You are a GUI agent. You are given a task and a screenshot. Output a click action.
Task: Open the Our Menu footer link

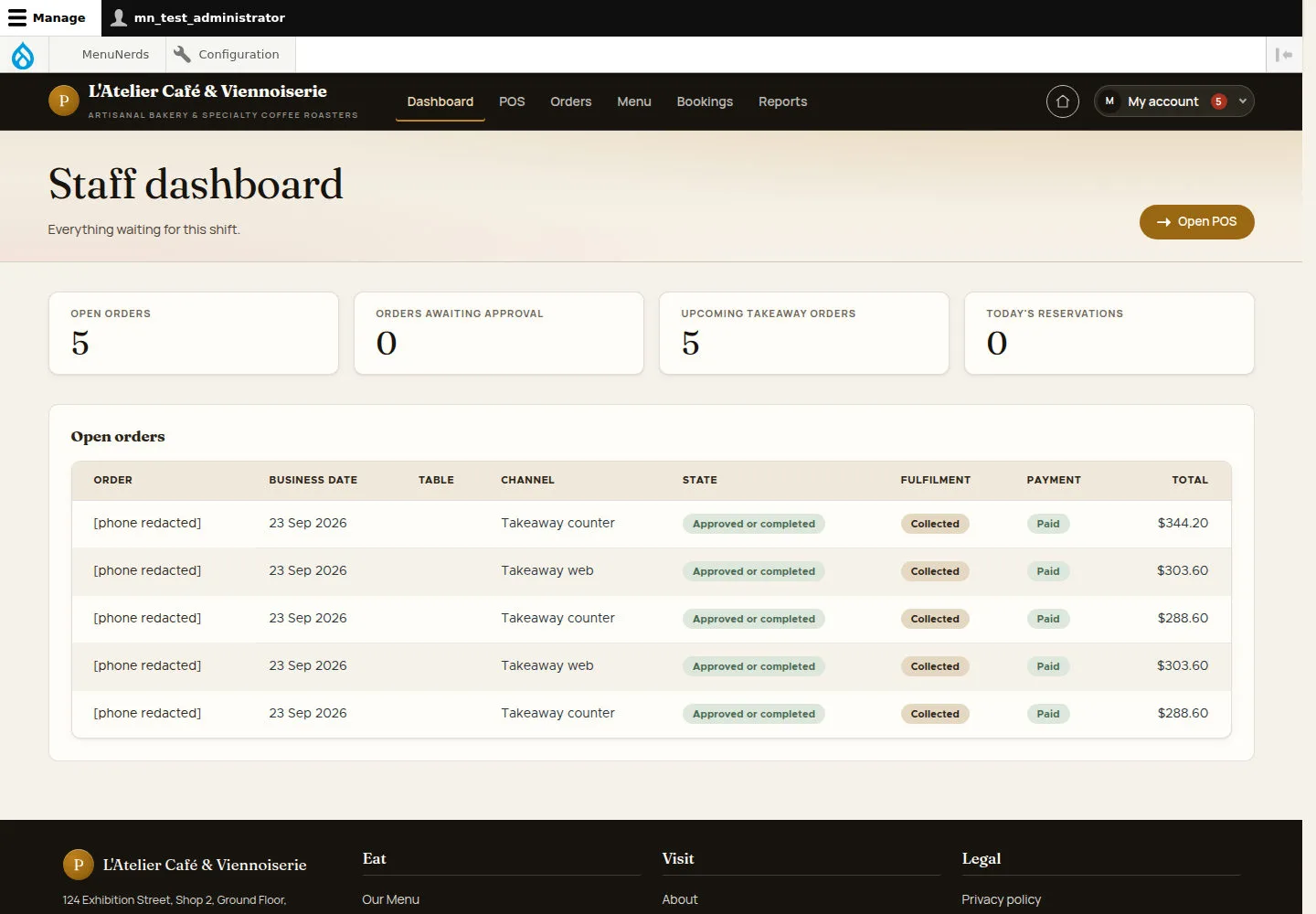[391, 899]
